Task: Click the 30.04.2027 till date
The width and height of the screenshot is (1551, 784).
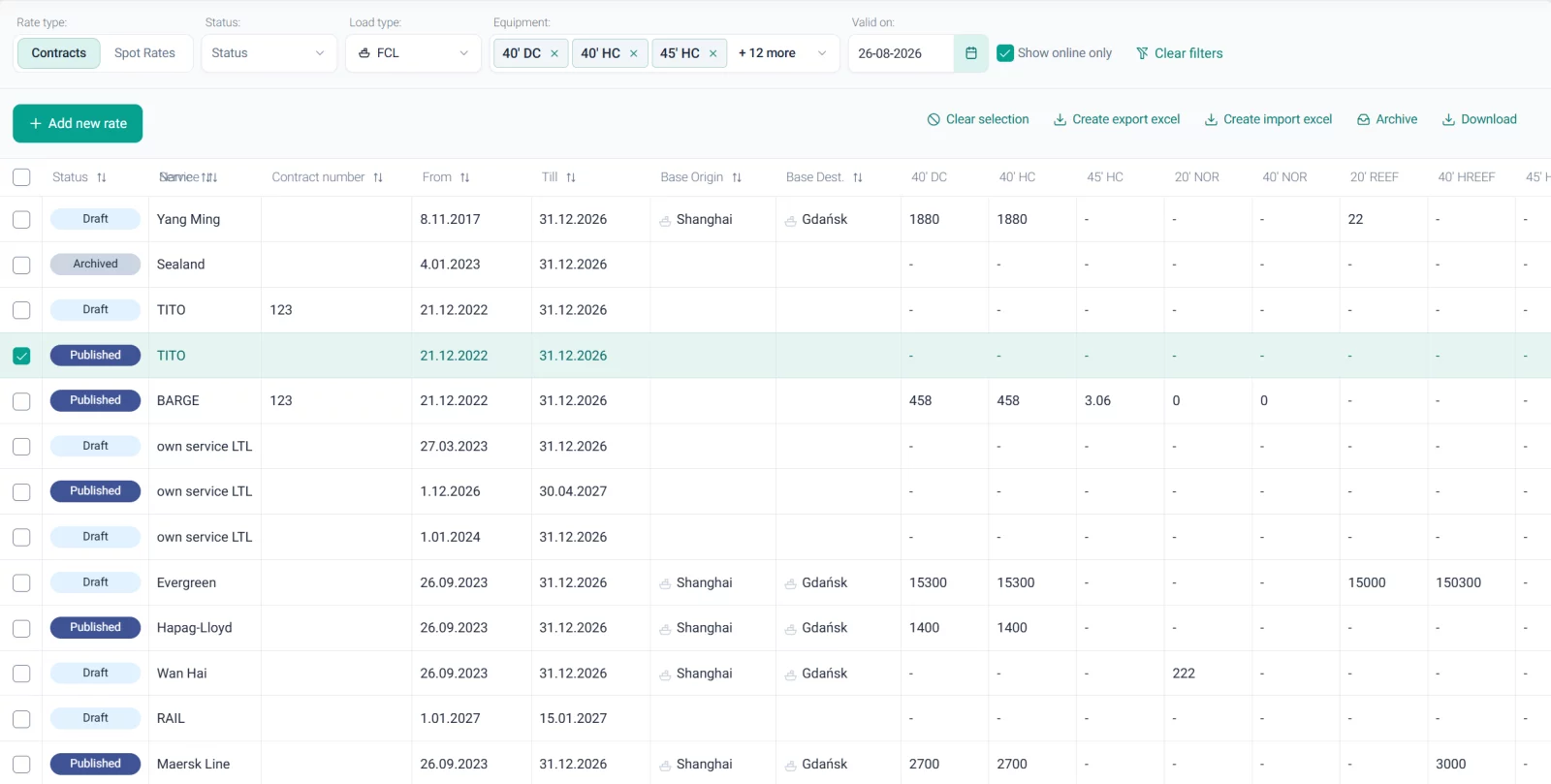Action: (x=573, y=491)
